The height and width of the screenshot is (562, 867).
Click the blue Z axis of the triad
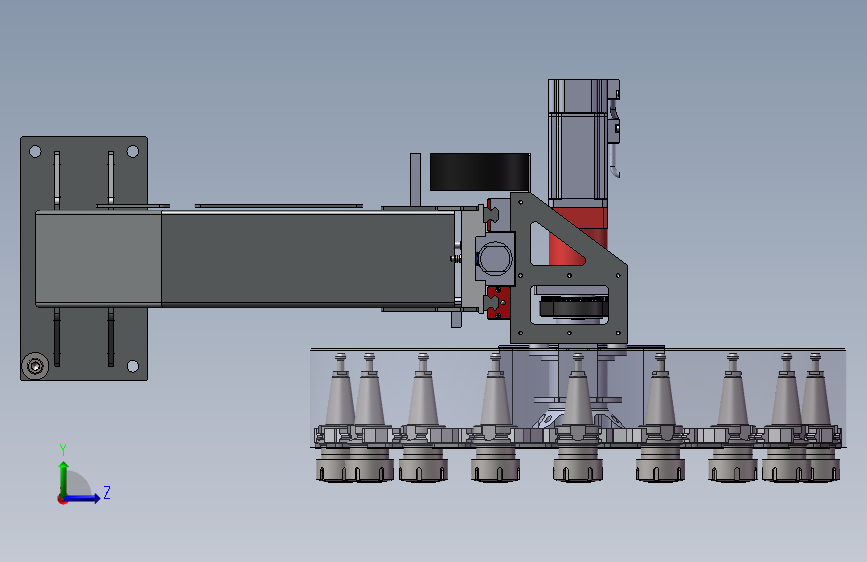coord(82,498)
